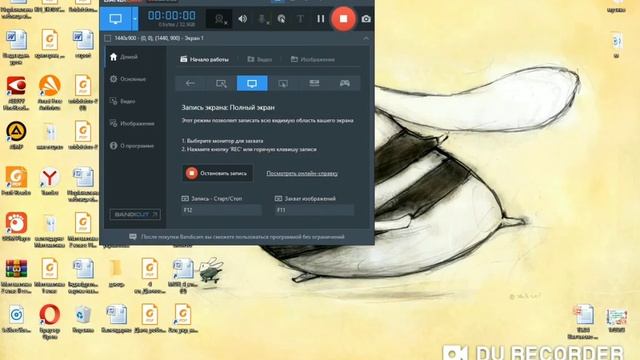
Task: Pause the current recording
Action: (321, 19)
